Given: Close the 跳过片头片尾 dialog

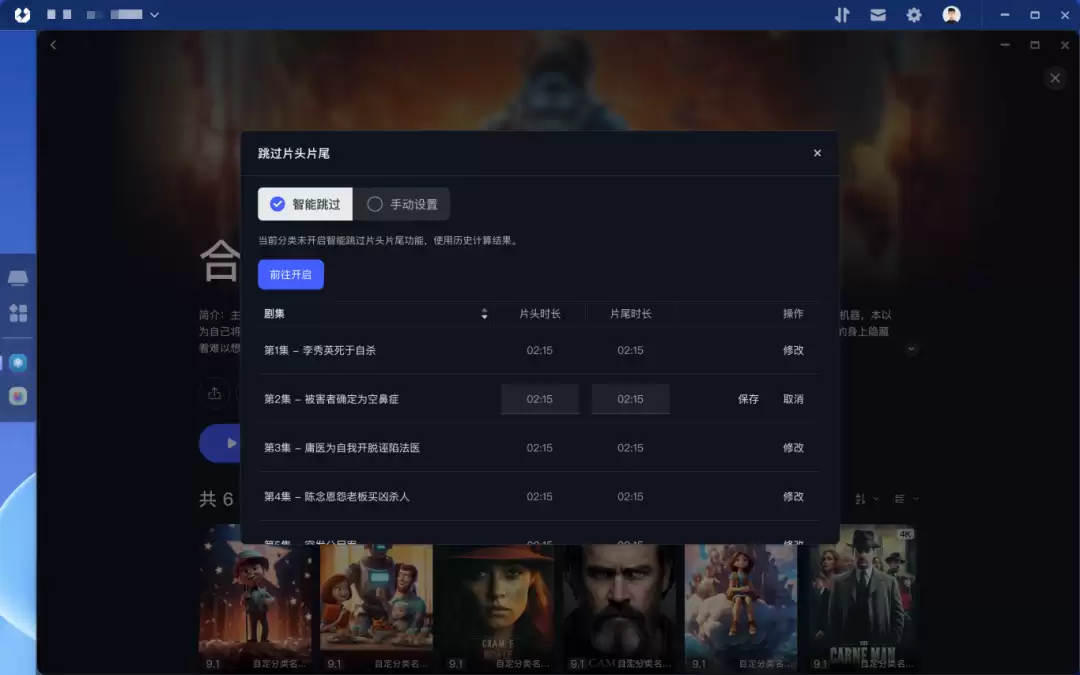Looking at the screenshot, I should [x=817, y=153].
